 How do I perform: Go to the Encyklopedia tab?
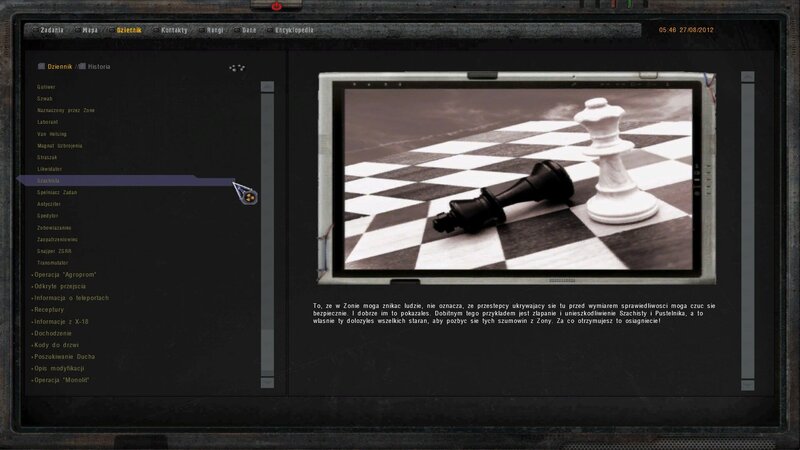tap(295, 30)
